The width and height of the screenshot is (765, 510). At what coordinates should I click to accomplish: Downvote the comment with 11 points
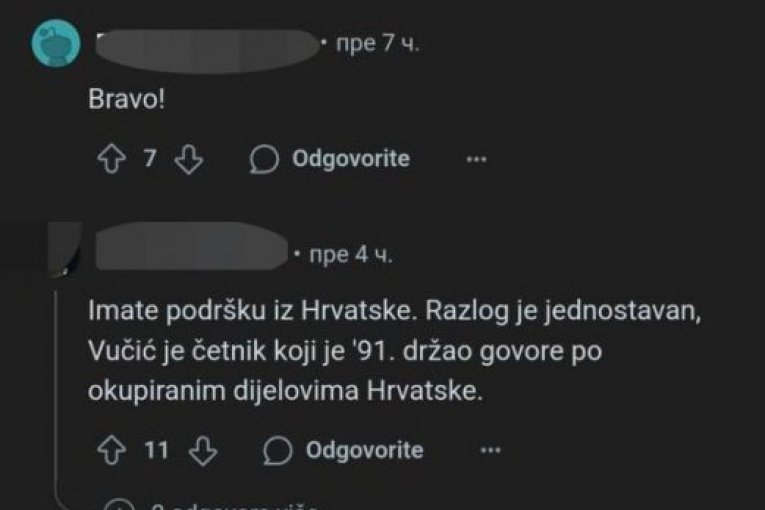[x=203, y=450]
